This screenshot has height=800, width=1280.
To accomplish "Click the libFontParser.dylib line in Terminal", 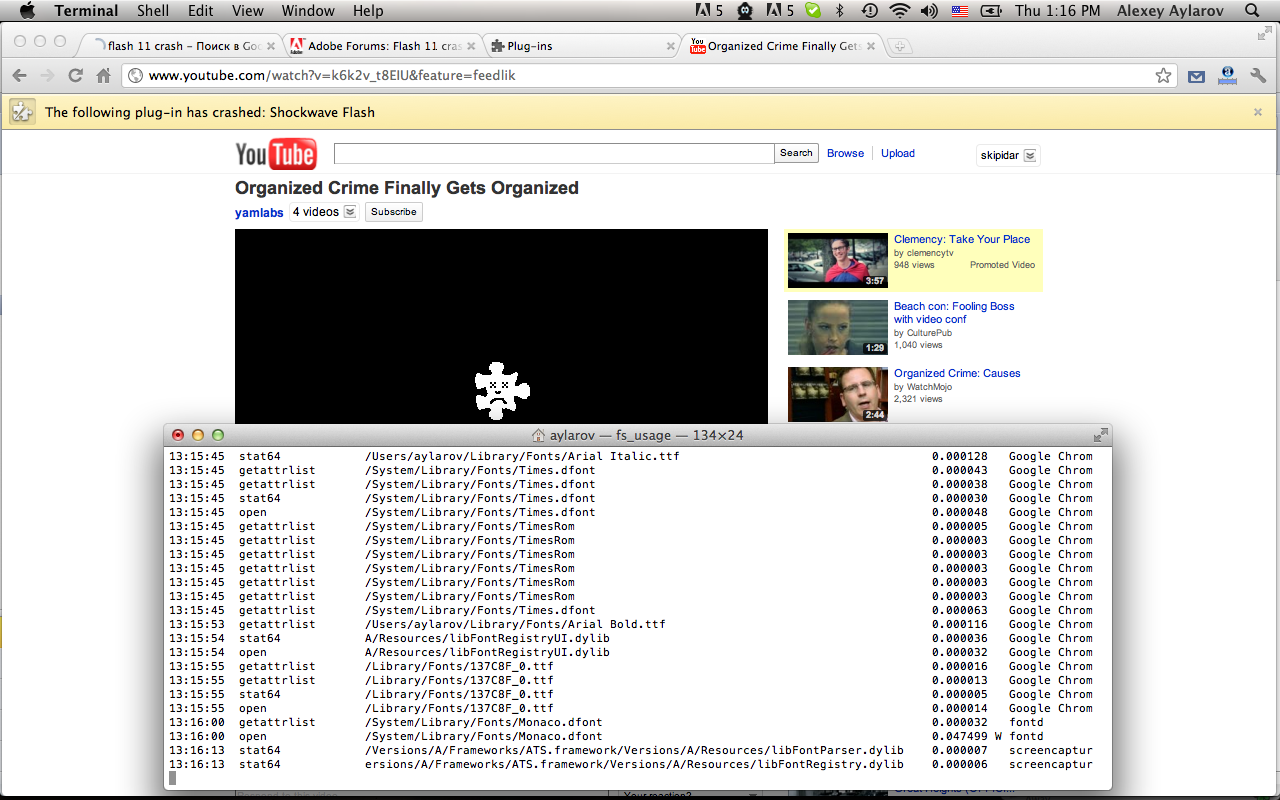I will [630, 750].
